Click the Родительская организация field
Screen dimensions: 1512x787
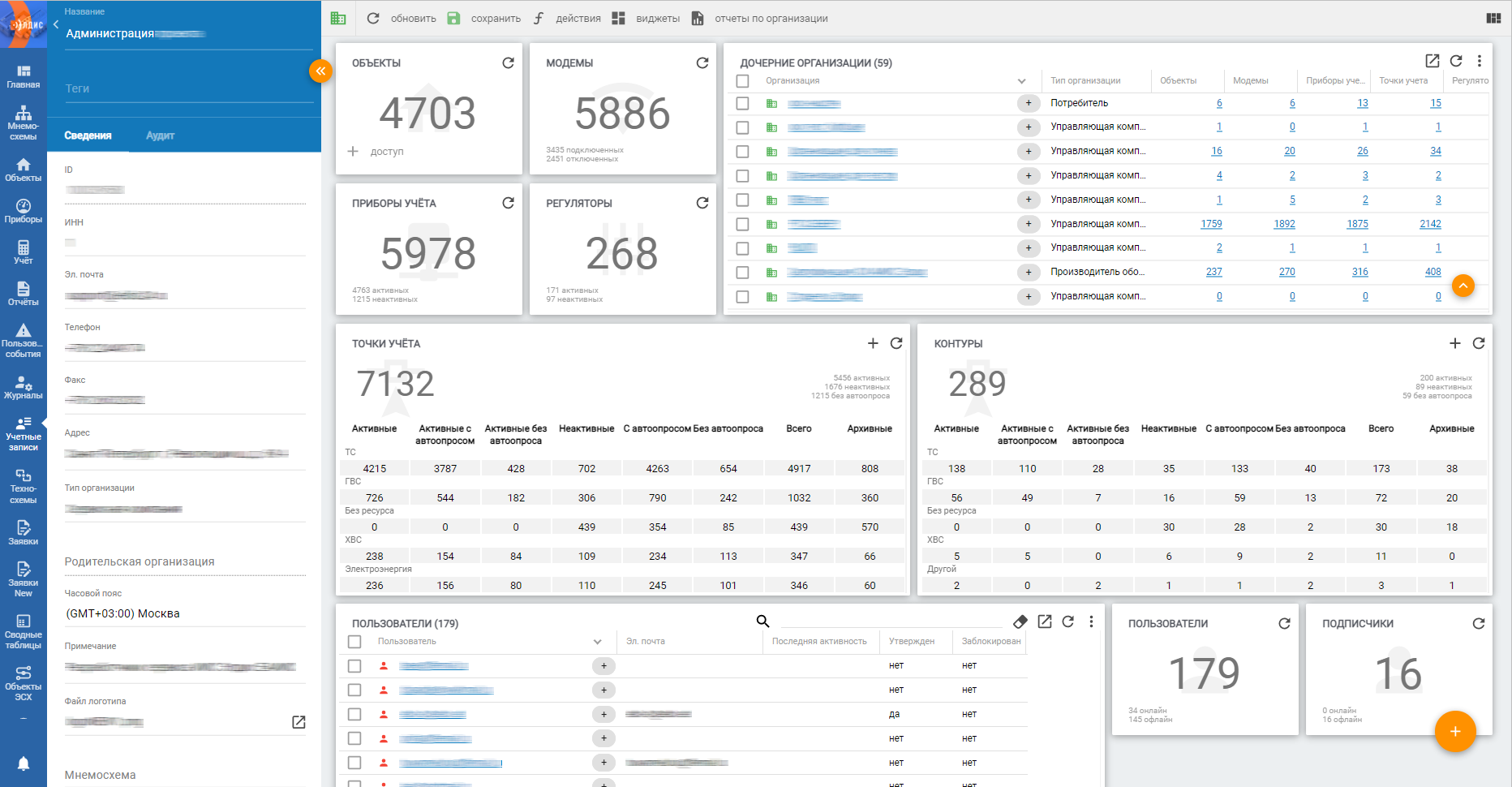point(185,561)
